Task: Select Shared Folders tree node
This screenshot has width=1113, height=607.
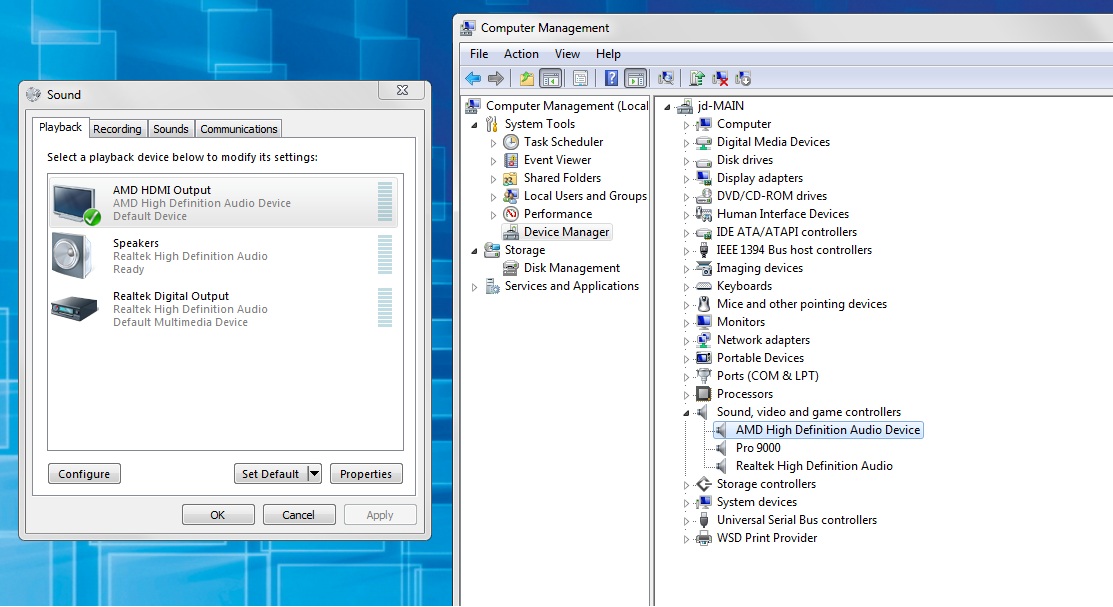Action: 562,177
